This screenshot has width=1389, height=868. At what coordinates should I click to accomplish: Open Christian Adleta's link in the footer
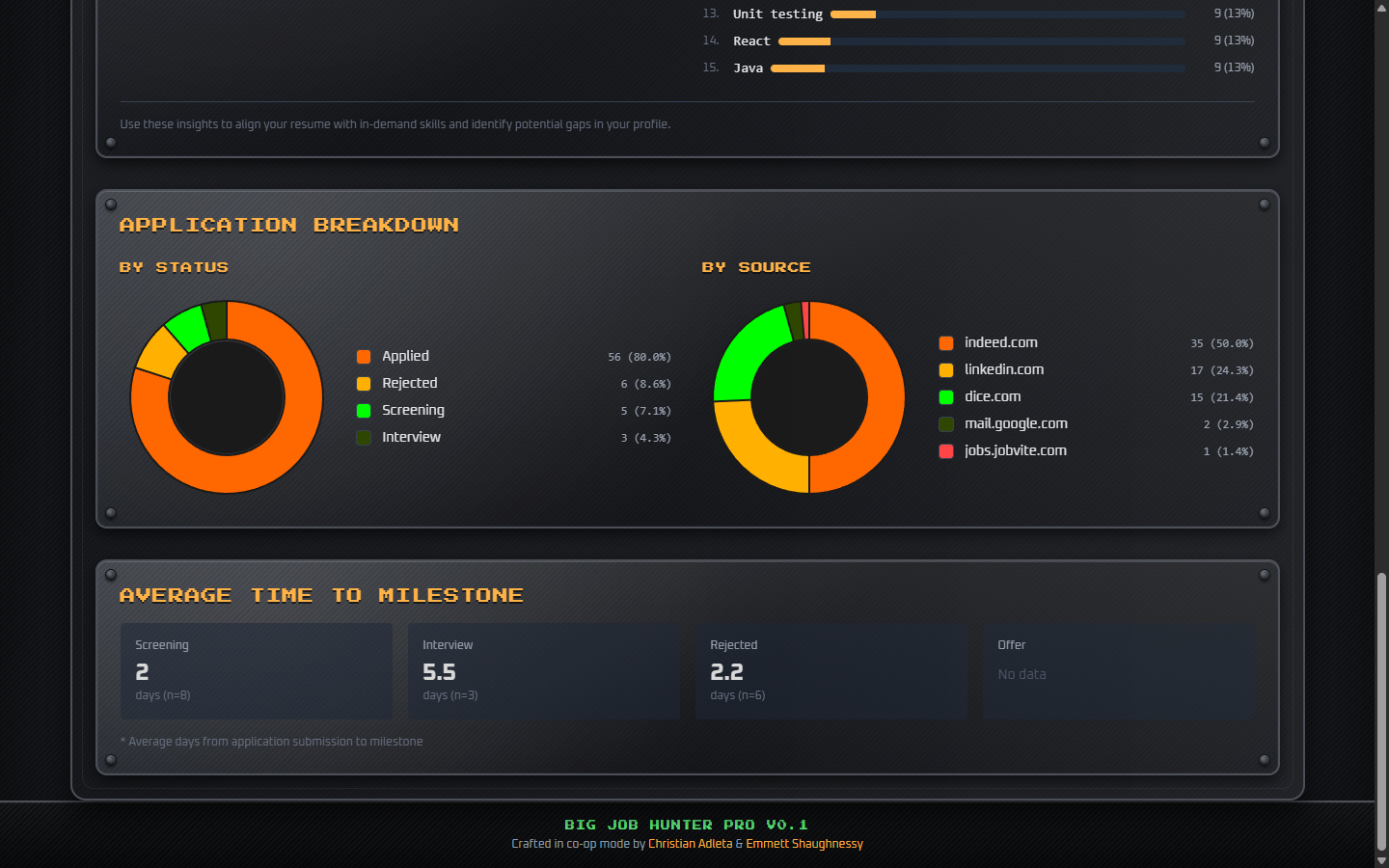tap(690, 844)
